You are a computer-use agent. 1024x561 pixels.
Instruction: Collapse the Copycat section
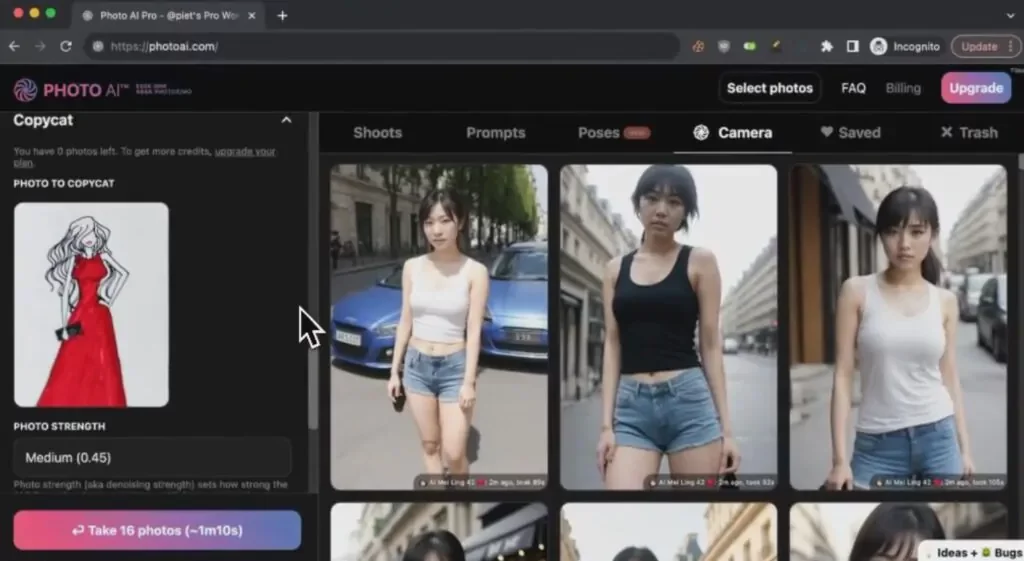coord(286,120)
